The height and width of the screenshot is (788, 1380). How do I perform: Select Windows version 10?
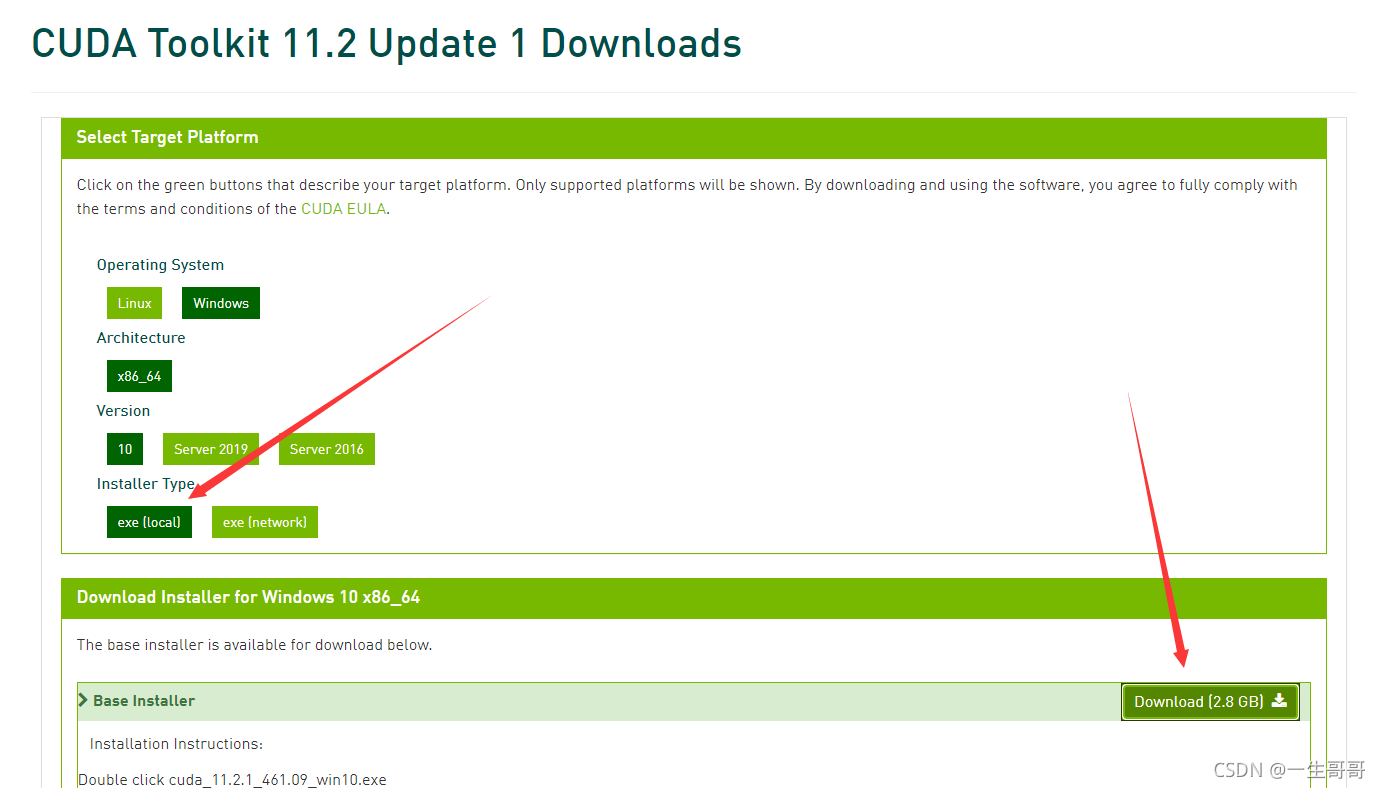click(125, 449)
